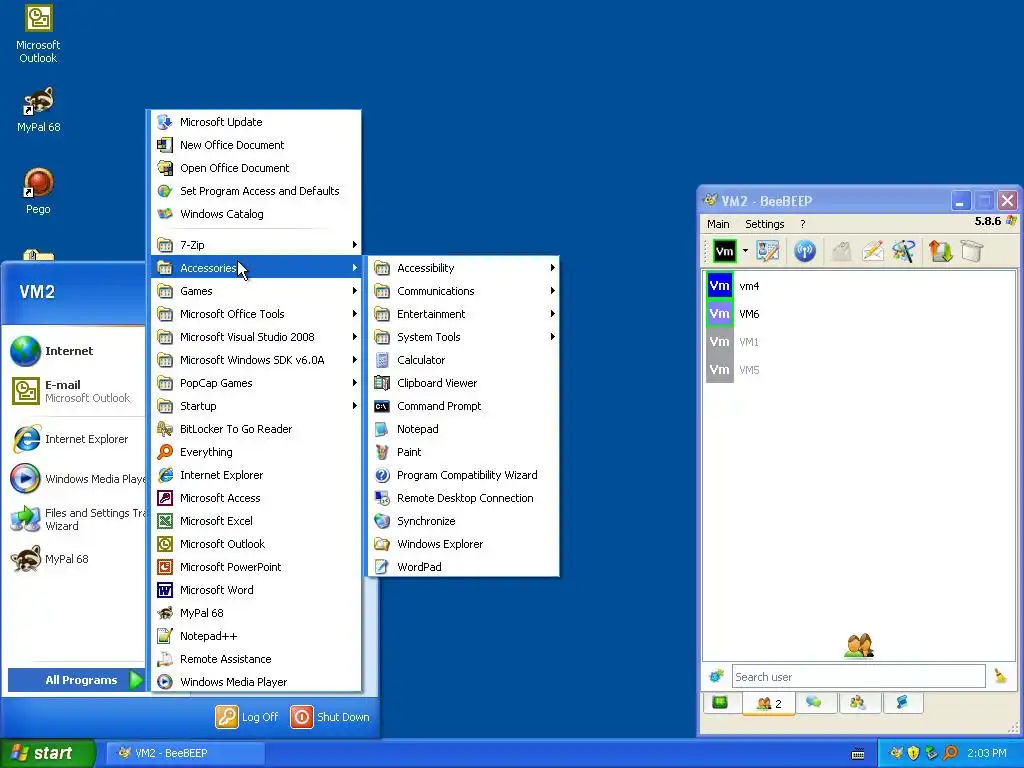Open the groups tab in BeeBEEP
Screen dimensions: 1024x768
(857, 703)
